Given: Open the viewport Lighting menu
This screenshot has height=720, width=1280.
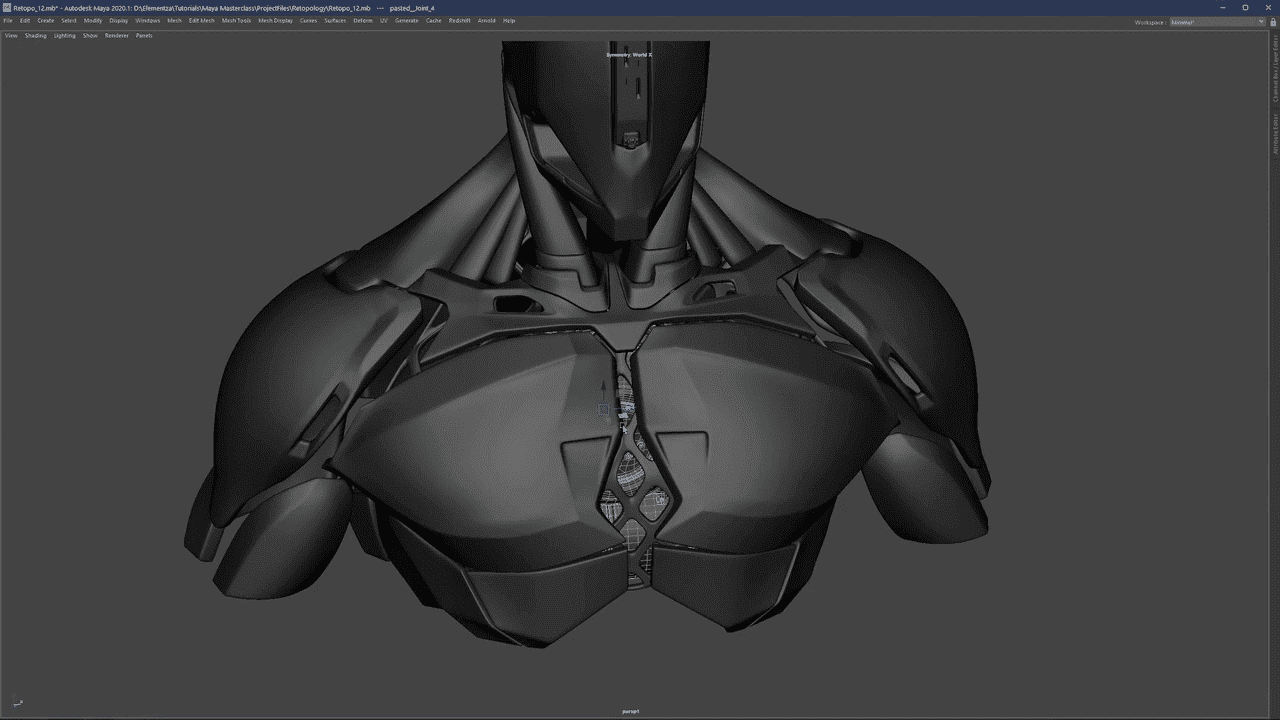Looking at the screenshot, I should 64,35.
